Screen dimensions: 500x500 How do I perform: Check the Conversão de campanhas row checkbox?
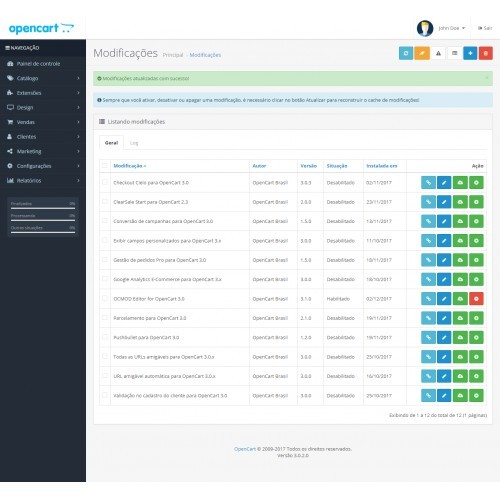click(x=105, y=221)
